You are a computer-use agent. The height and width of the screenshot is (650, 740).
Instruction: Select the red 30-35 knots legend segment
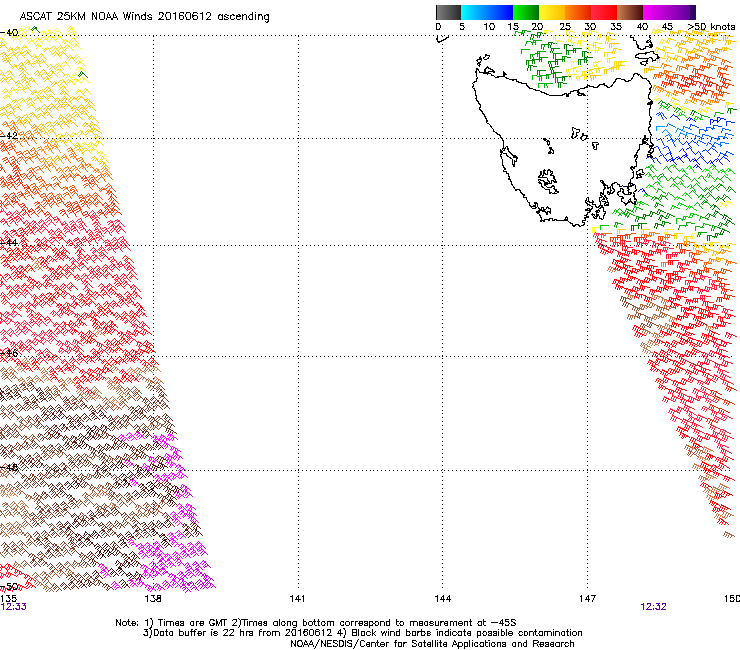tap(604, 12)
